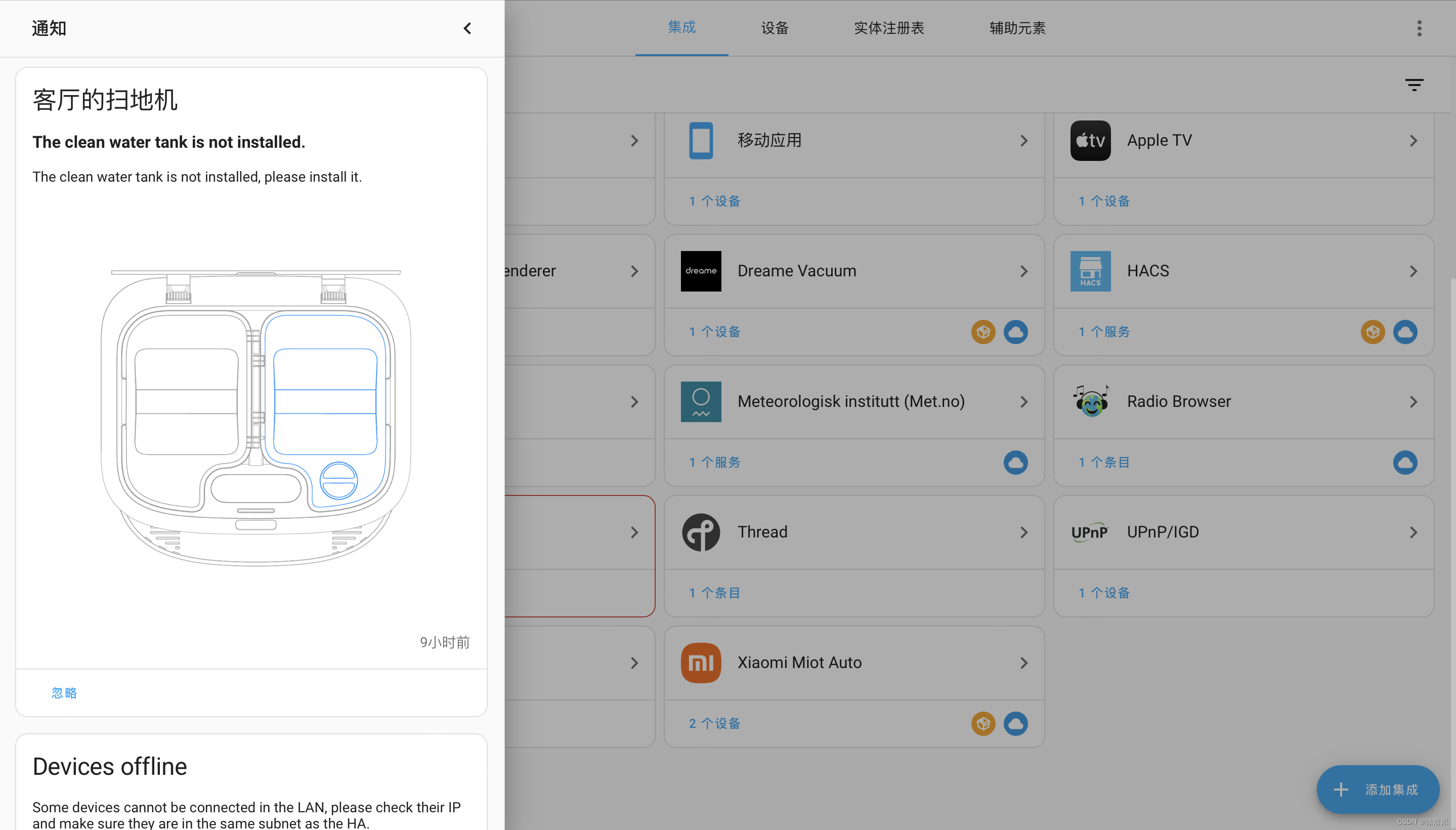
Task: Open the Apple TV integration icon
Action: [1090, 140]
